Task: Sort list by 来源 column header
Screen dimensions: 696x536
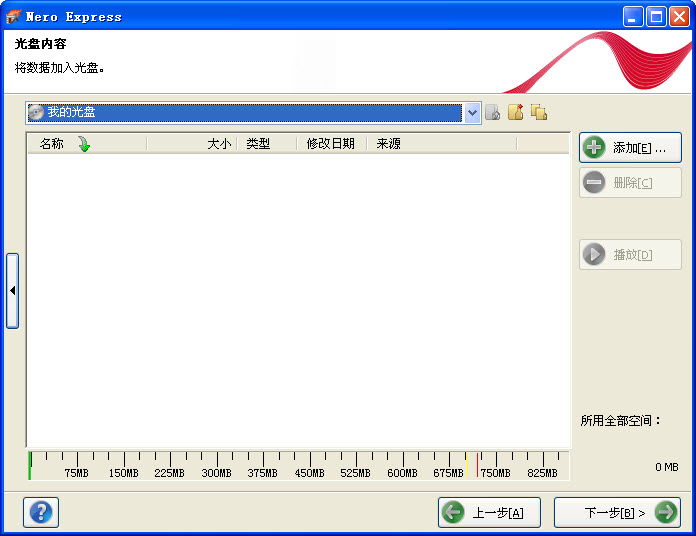Action: tap(442, 144)
